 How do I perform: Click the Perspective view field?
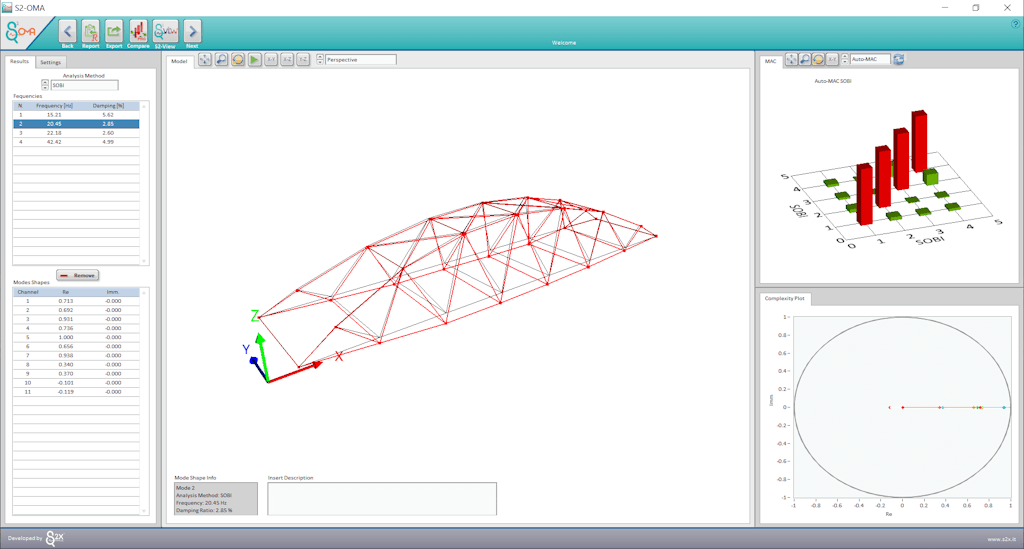coord(360,59)
